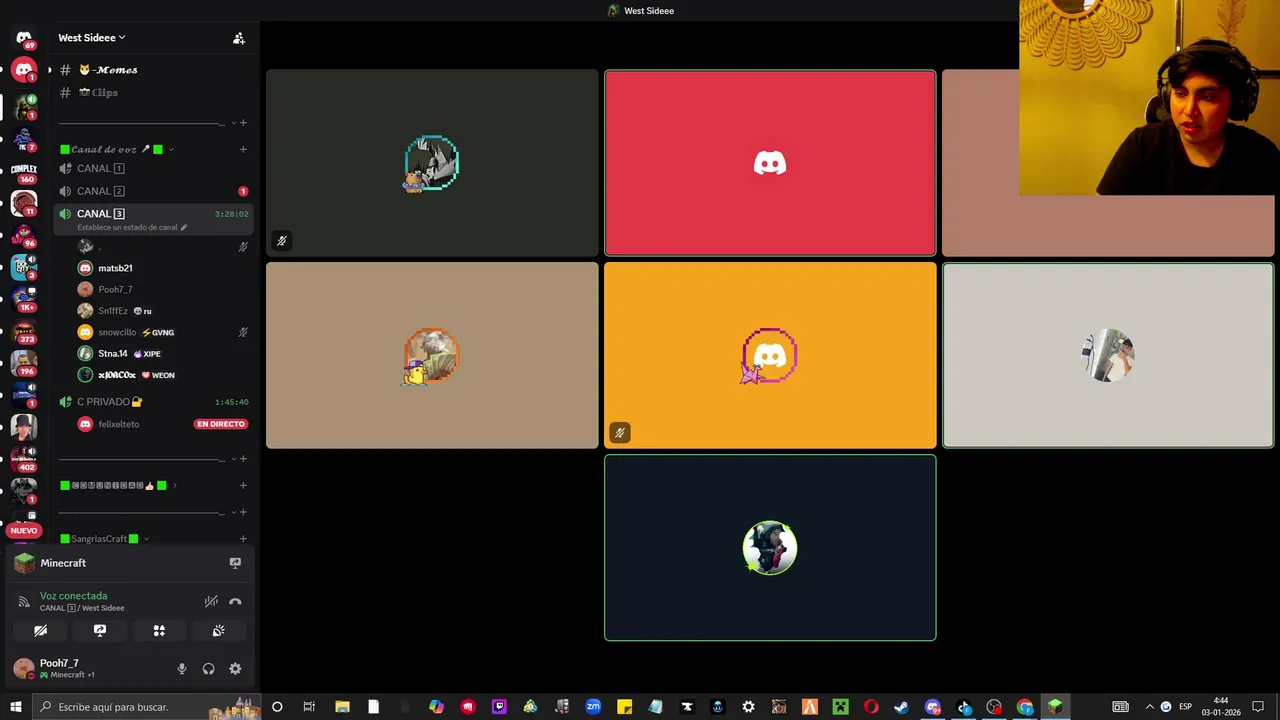
Task: Collapse unnamed category below C PRIVADO
Action: click(234, 459)
